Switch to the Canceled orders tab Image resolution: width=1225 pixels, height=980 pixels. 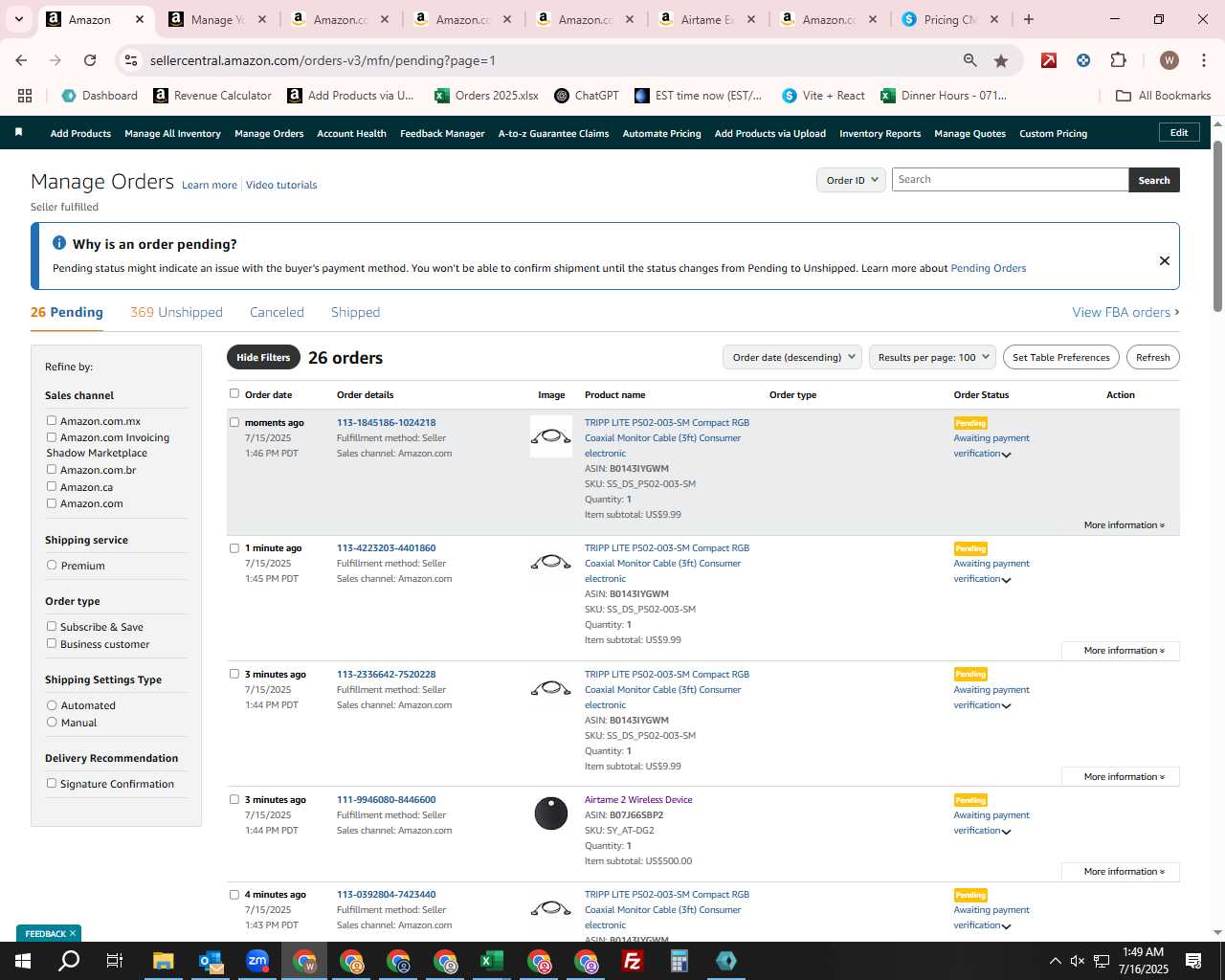coord(277,312)
